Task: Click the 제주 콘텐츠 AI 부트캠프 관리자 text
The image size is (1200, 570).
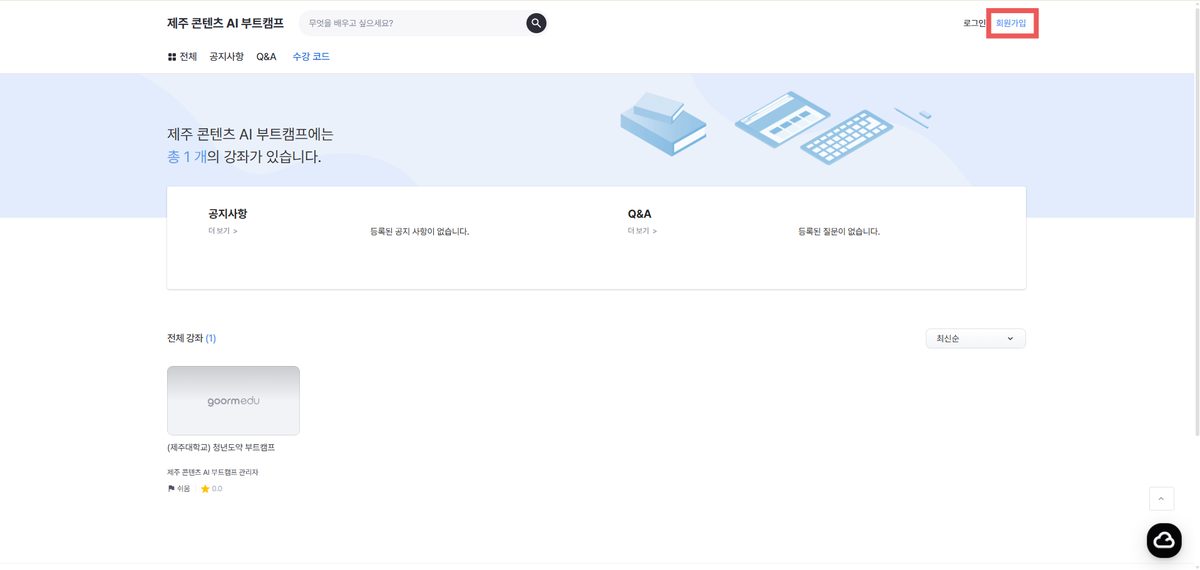Action: (213, 472)
